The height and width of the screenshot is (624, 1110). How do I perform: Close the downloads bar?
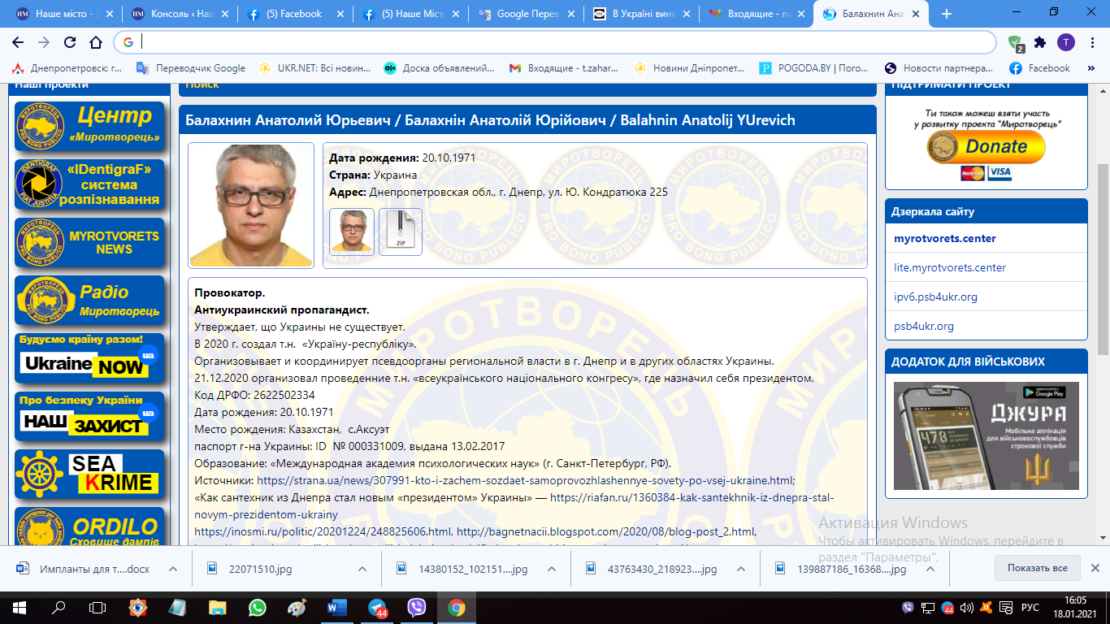click(1095, 568)
